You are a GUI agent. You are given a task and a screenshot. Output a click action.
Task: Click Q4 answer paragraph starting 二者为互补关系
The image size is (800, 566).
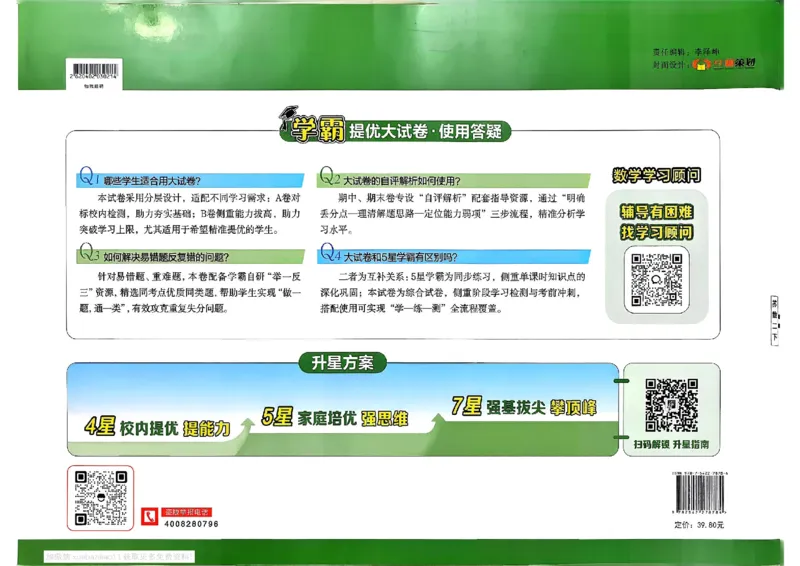click(x=453, y=292)
